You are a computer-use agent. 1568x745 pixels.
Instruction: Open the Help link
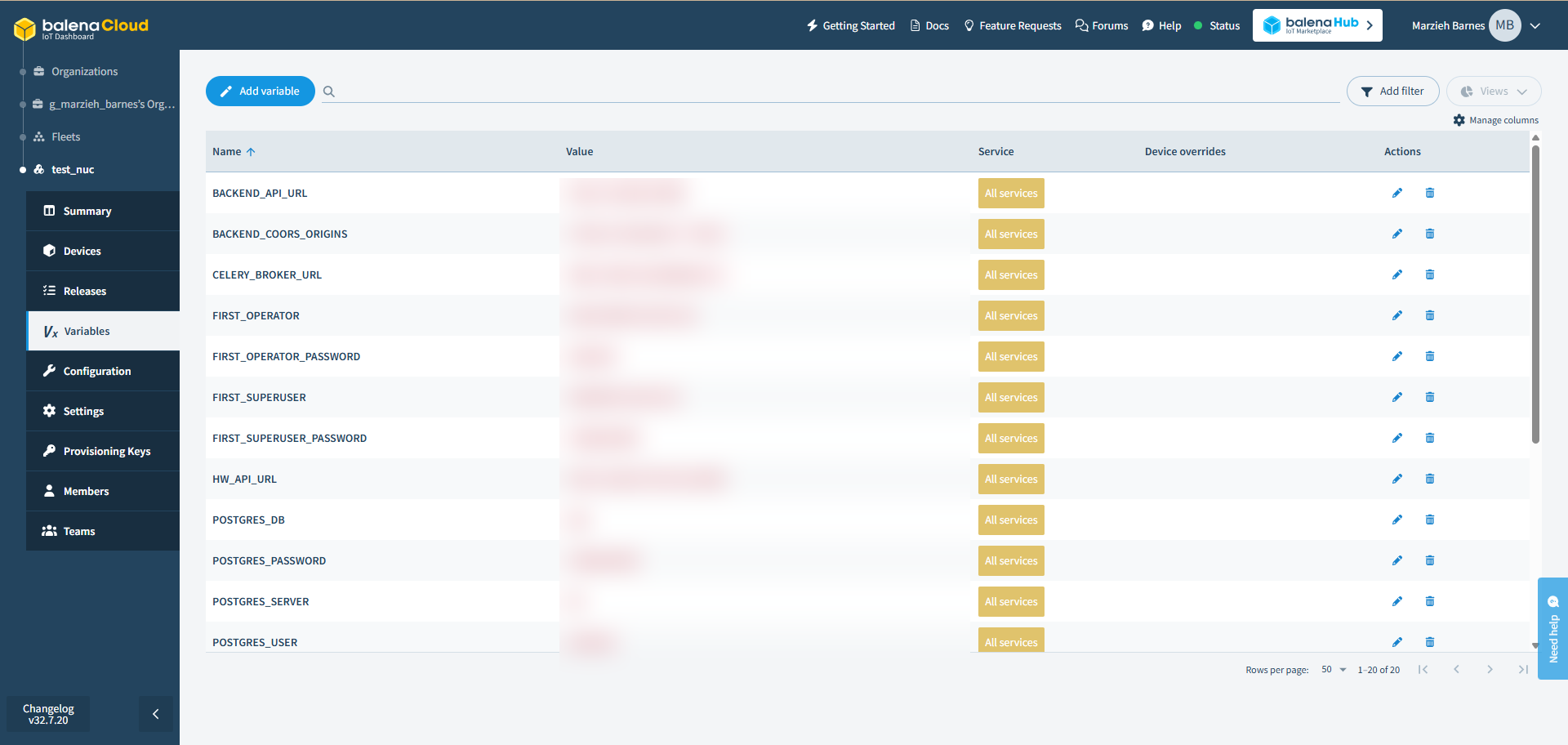click(x=1161, y=26)
